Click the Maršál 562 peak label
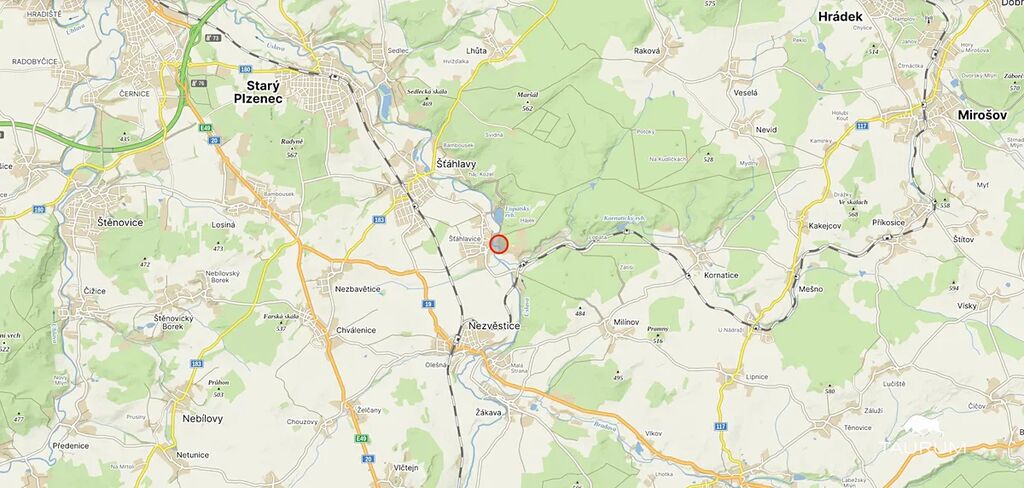 527,101
